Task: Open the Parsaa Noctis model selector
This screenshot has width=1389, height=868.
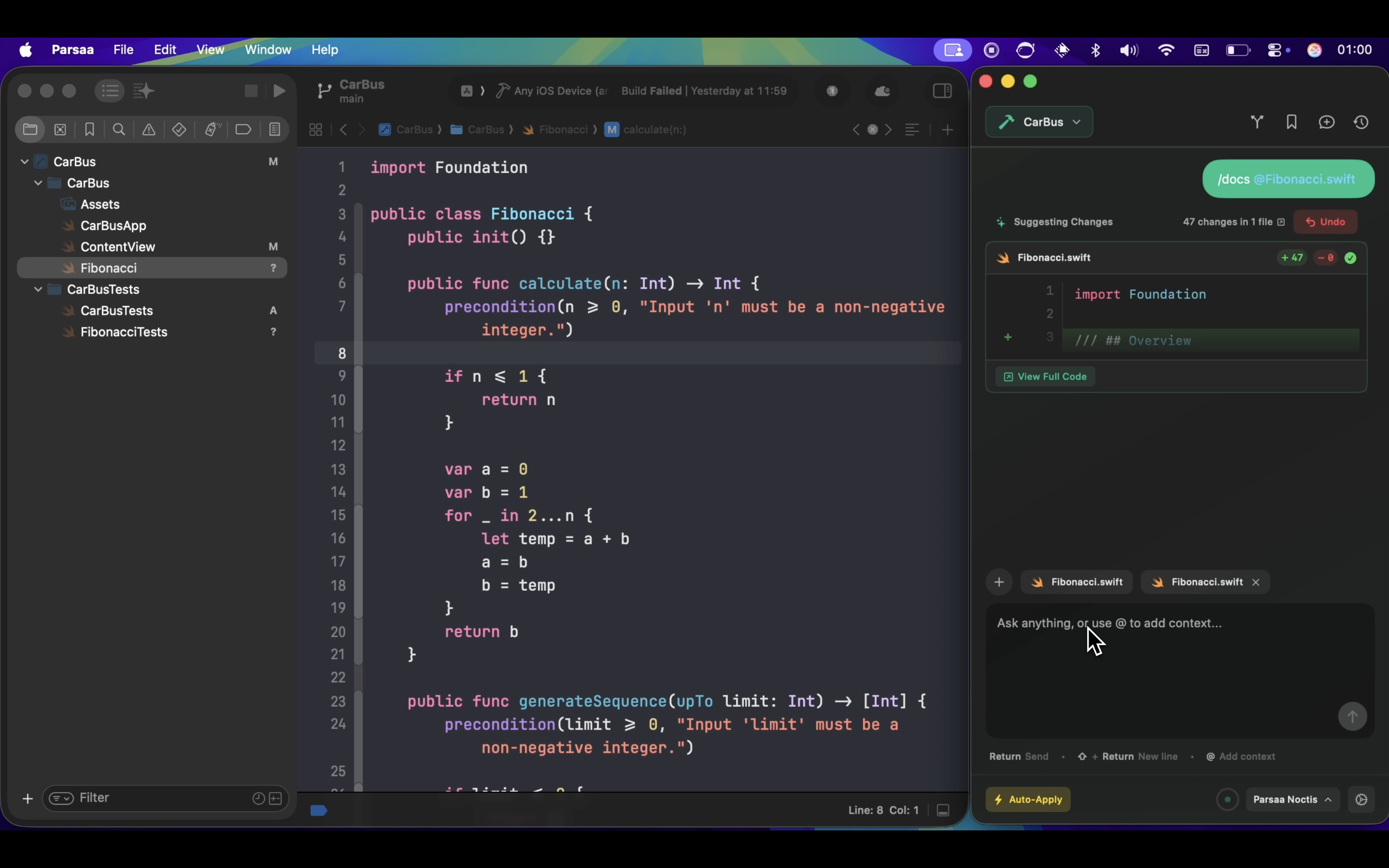Action: point(1292,800)
